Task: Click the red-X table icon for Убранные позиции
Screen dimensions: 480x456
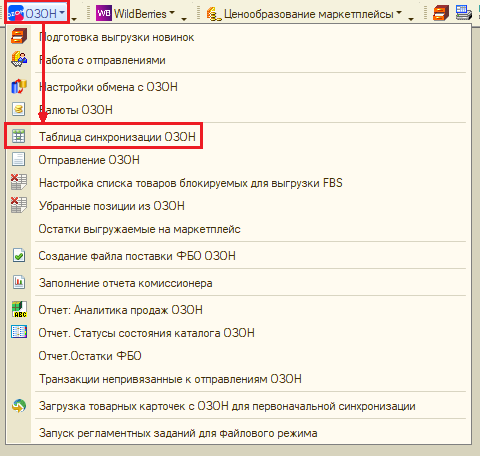Action: [19, 205]
